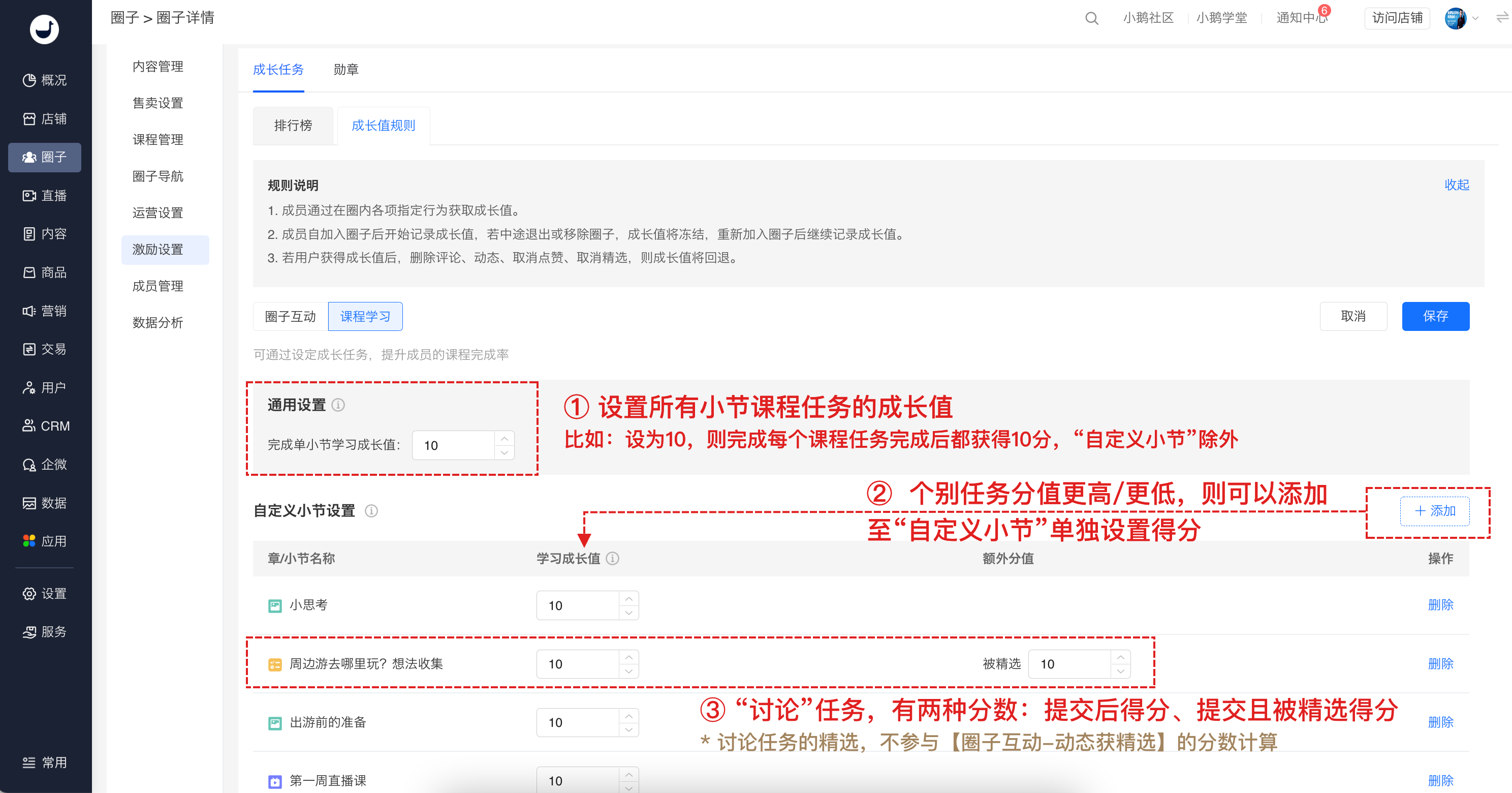Image resolution: width=1512 pixels, height=793 pixels.
Task: Switch to the 成长任务 tab
Action: [x=278, y=69]
